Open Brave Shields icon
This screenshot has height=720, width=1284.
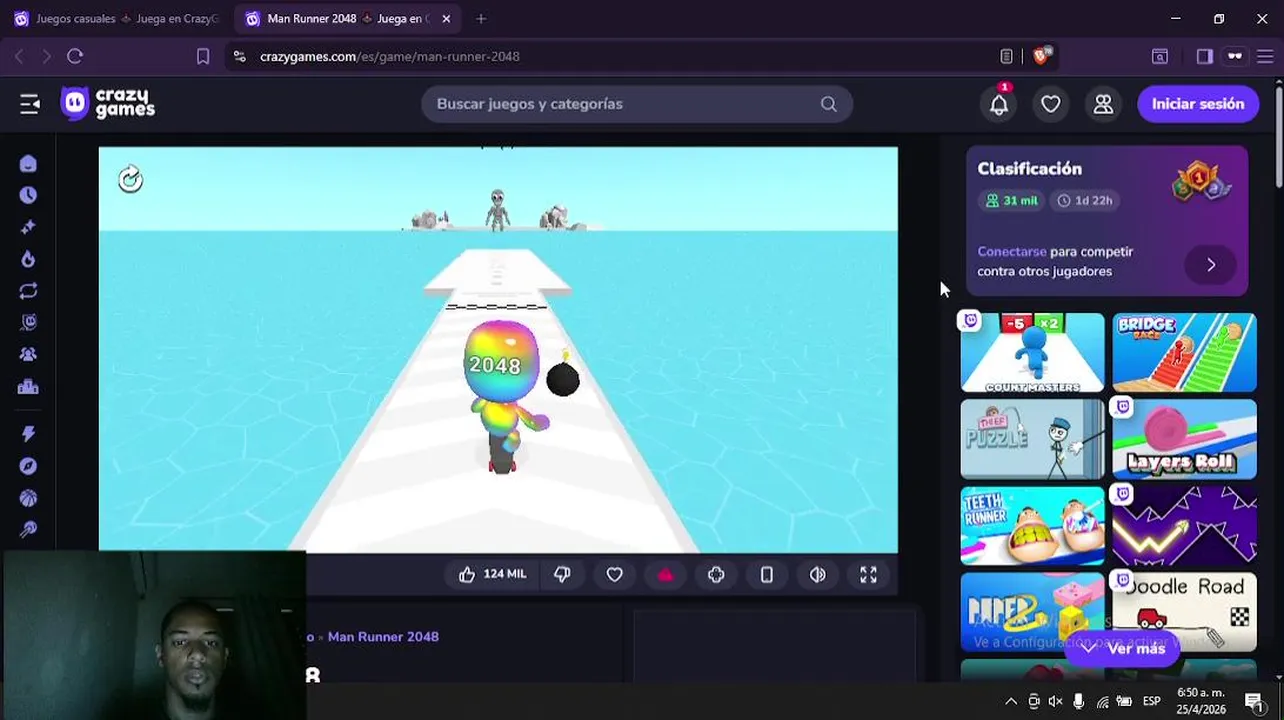[1041, 56]
